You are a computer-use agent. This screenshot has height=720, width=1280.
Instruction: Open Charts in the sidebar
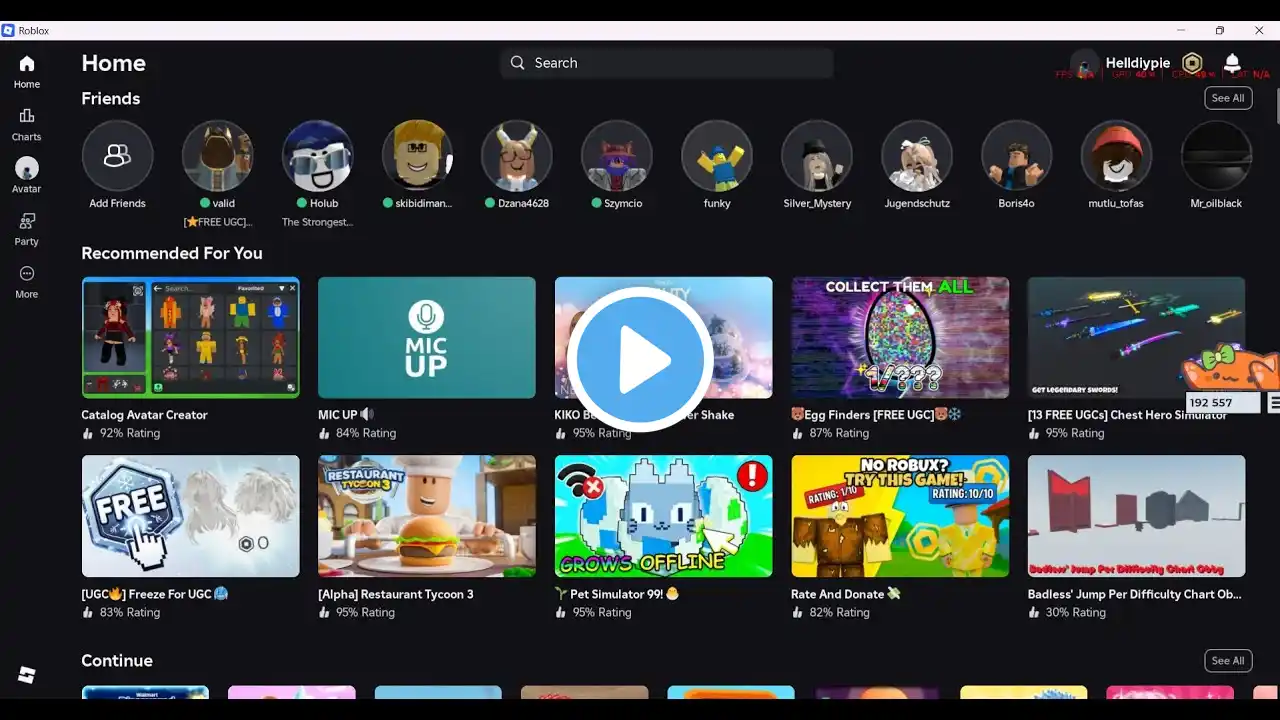[x=27, y=116]
